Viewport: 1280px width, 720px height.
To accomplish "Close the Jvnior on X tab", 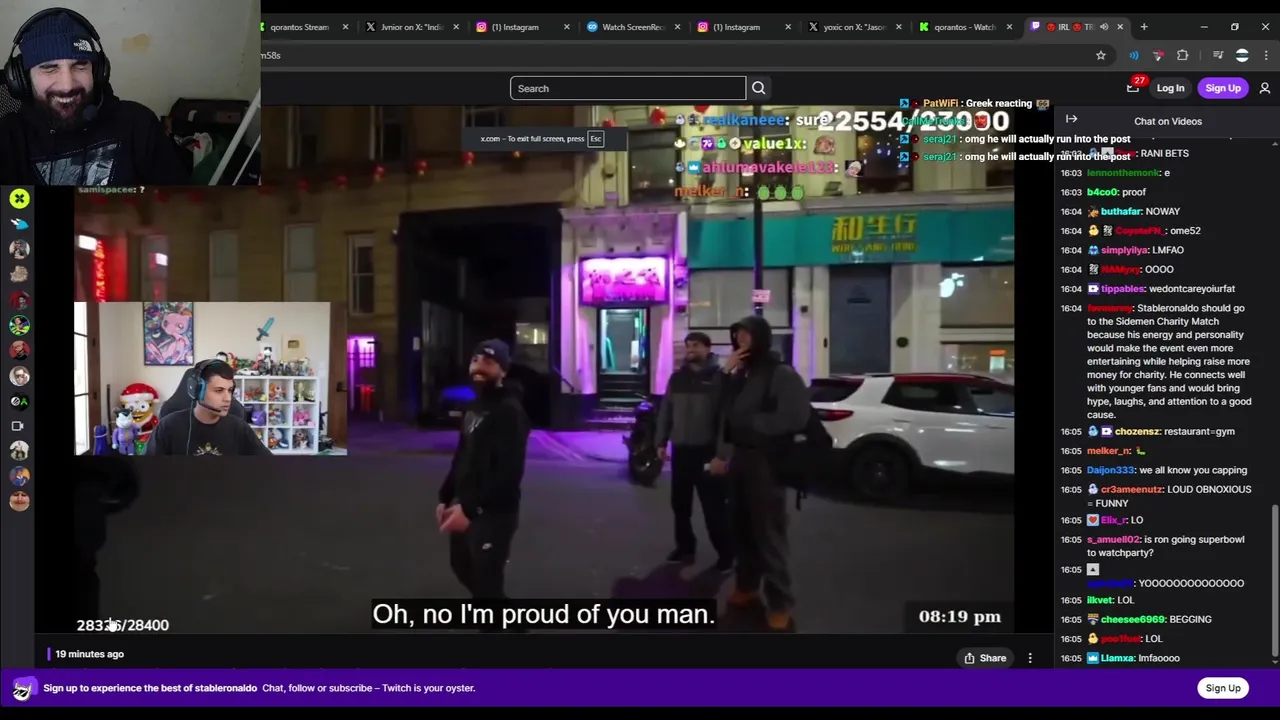I will (x=456, y=27).
